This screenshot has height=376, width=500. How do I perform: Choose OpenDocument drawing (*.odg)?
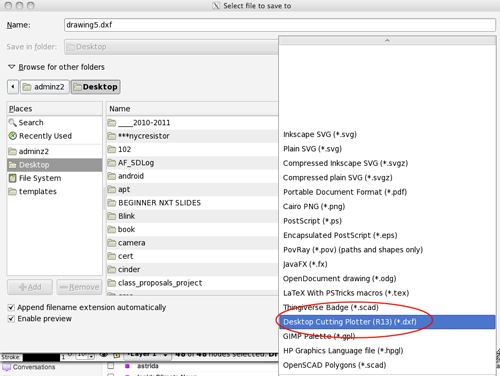click(x=387, y=279)
